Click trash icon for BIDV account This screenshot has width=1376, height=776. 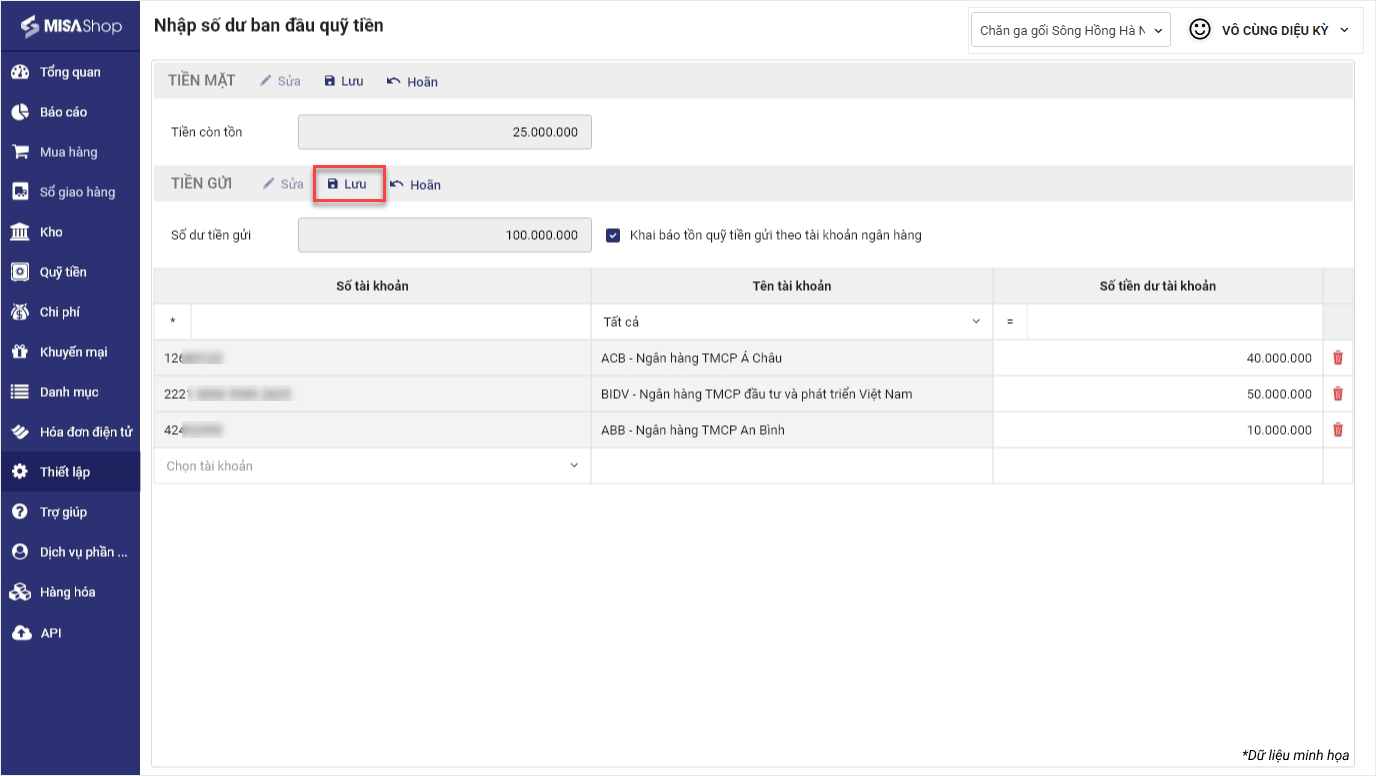(x=1338, y=394)
